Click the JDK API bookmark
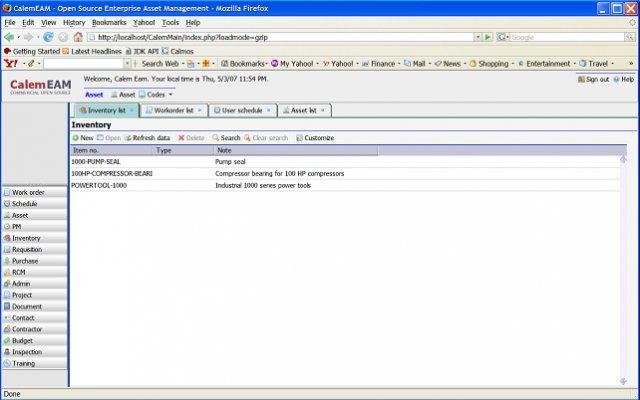Screen dimensions: 640x400 (x=142, y=51)
